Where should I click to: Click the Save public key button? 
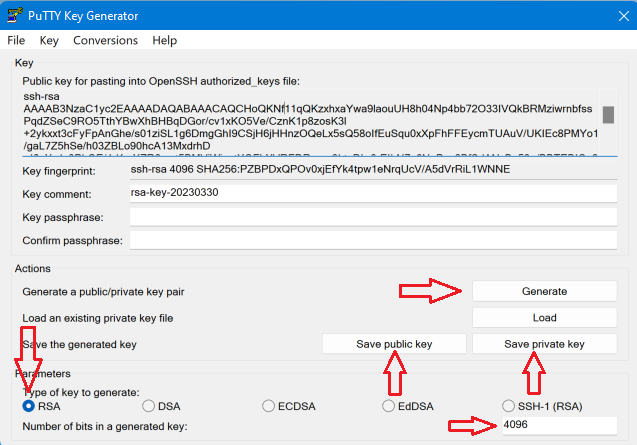[394, 344]
